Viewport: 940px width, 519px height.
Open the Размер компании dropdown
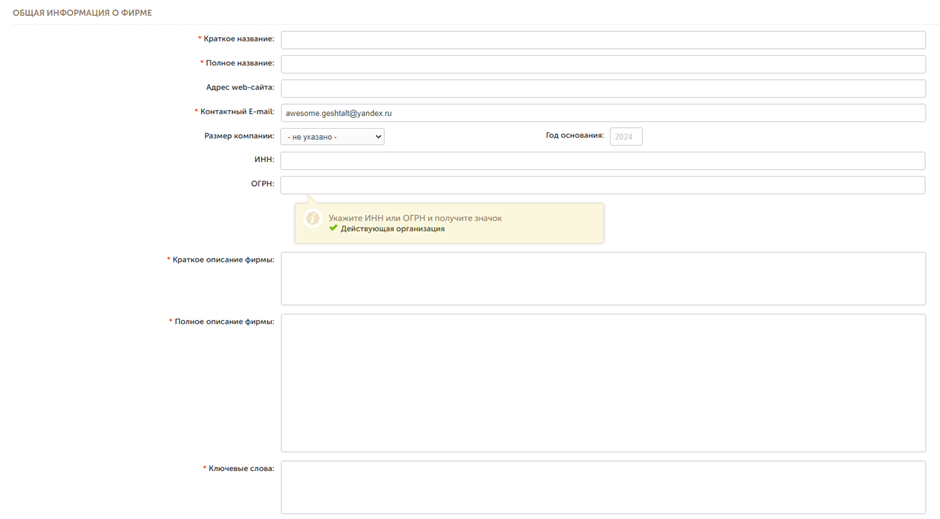coord(332,137)
